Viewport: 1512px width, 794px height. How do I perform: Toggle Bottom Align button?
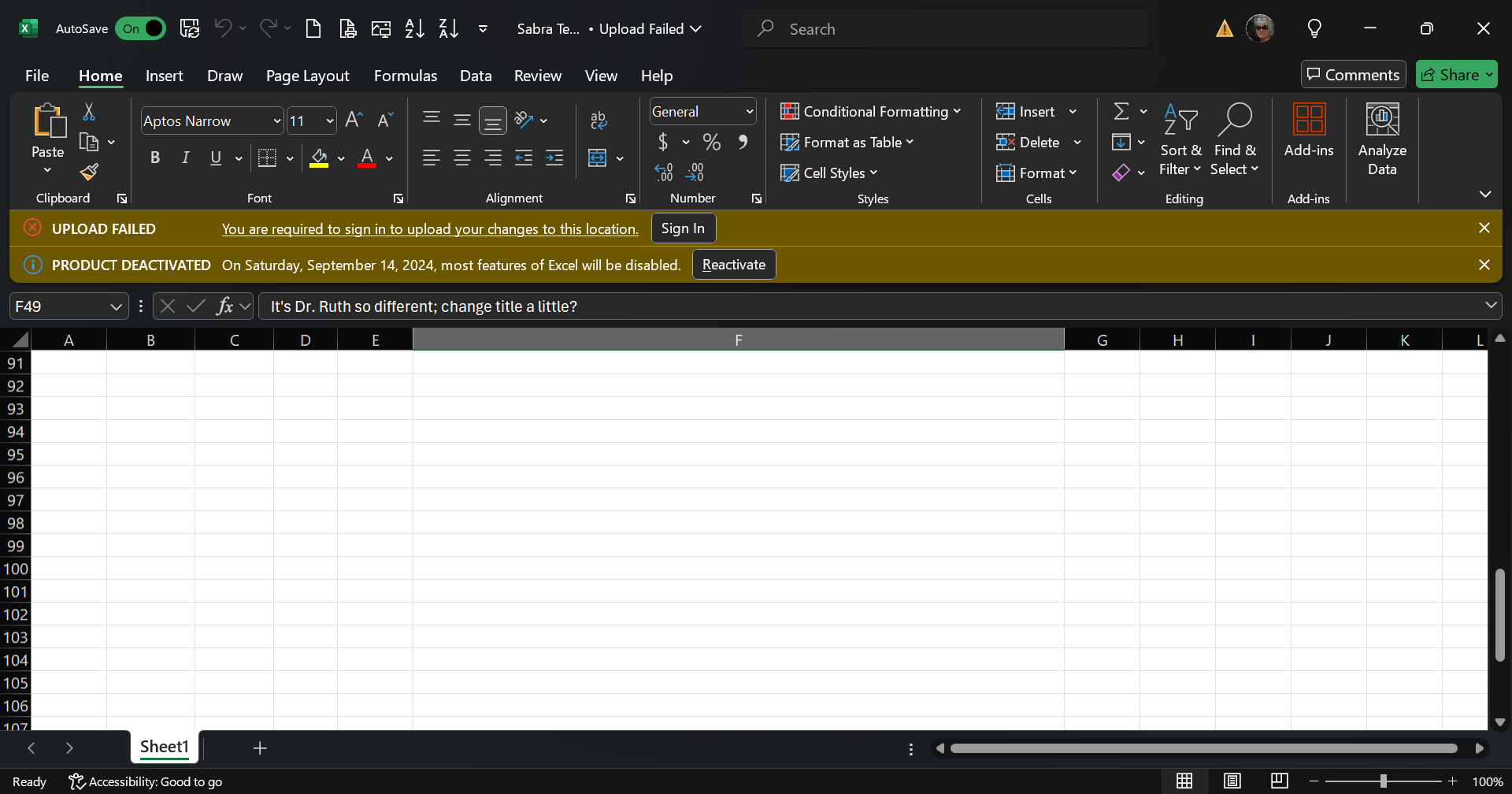point(493,121)
